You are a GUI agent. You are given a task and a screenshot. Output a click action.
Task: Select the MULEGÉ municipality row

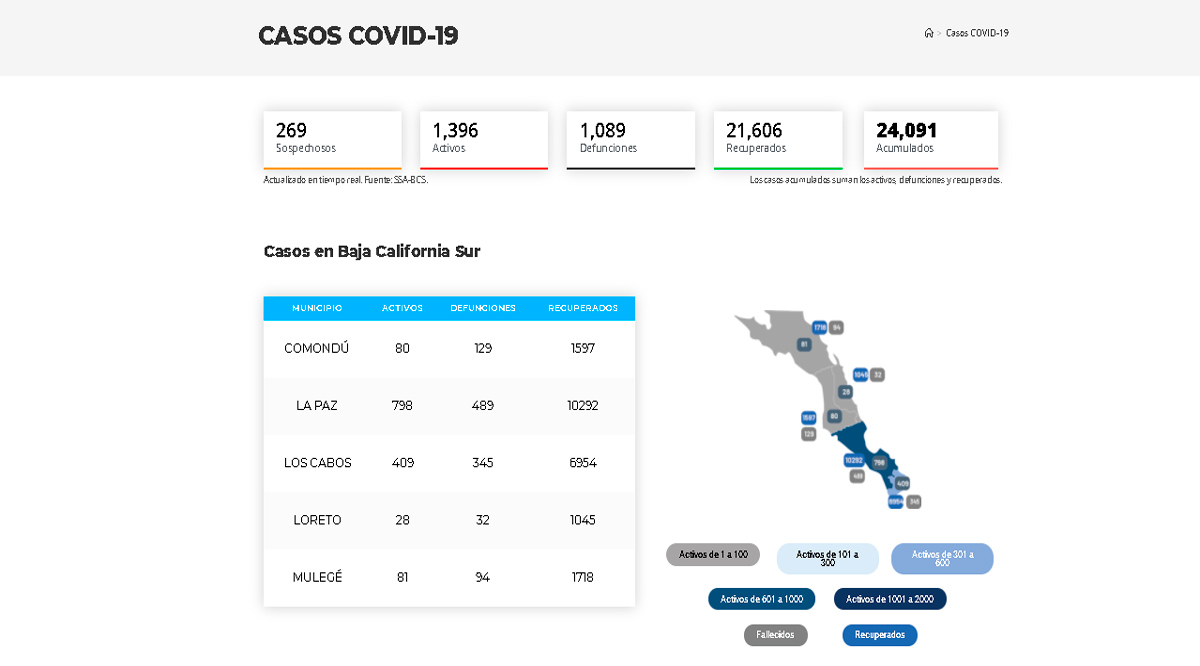click(449, 577)
